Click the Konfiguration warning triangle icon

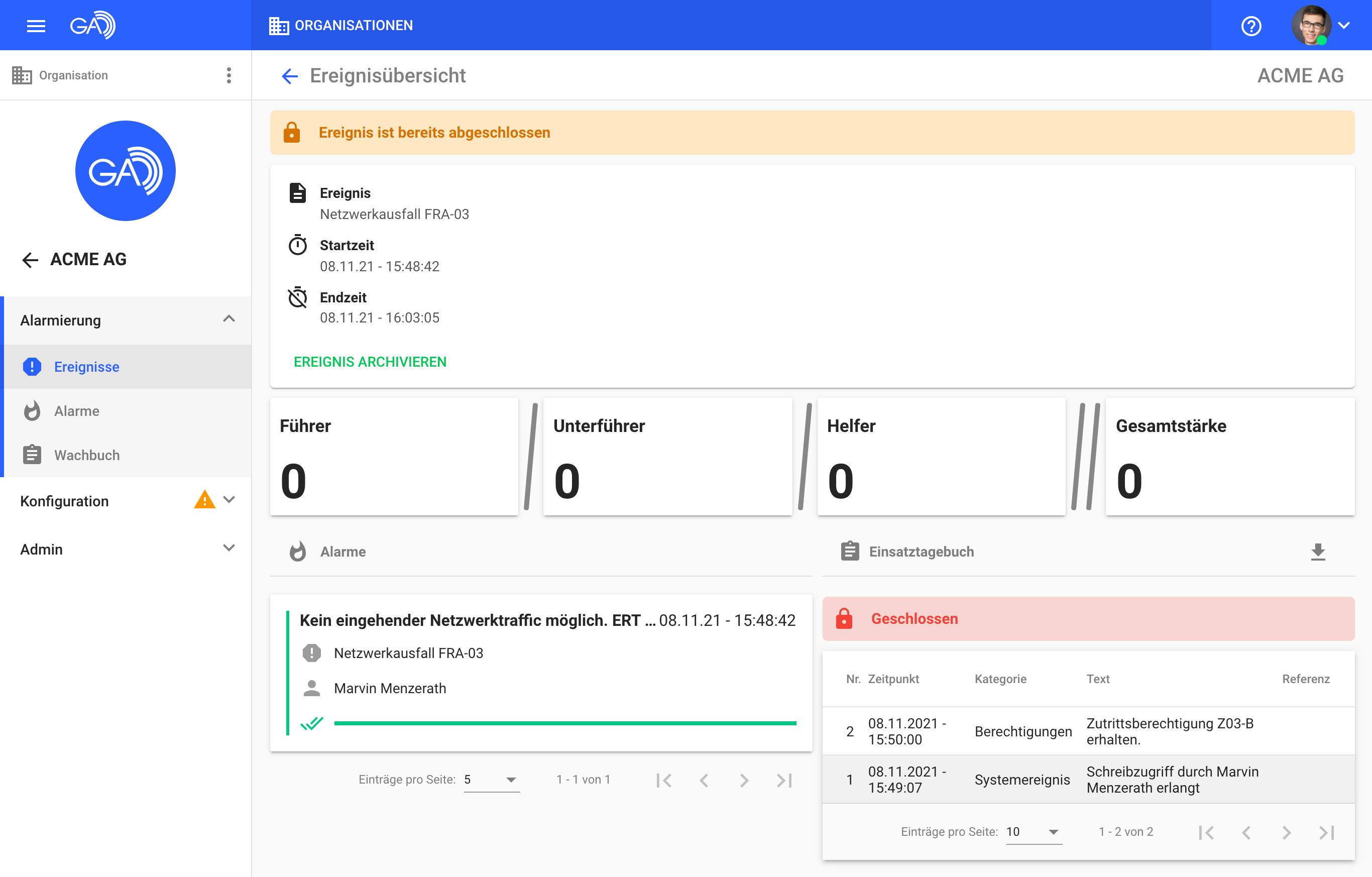pos(204,500)
